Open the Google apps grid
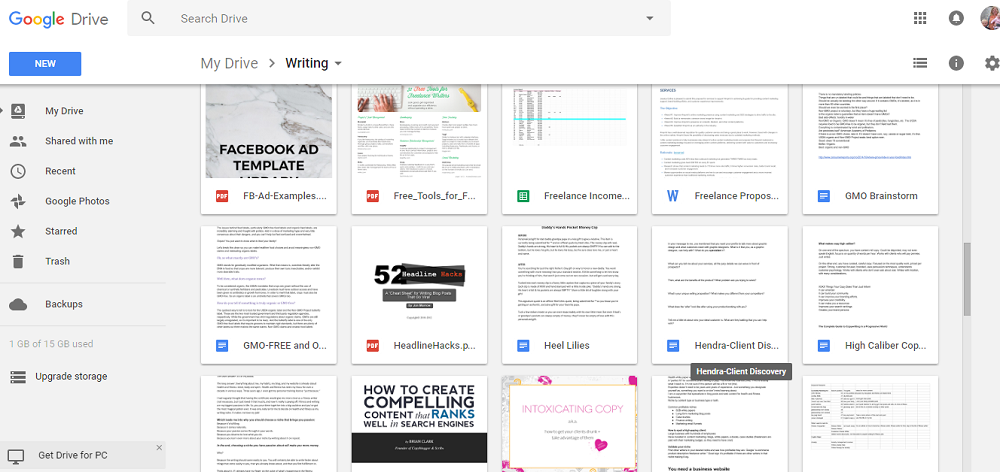Viewport: 1000px width, 472px height. [x=920, y=18]
